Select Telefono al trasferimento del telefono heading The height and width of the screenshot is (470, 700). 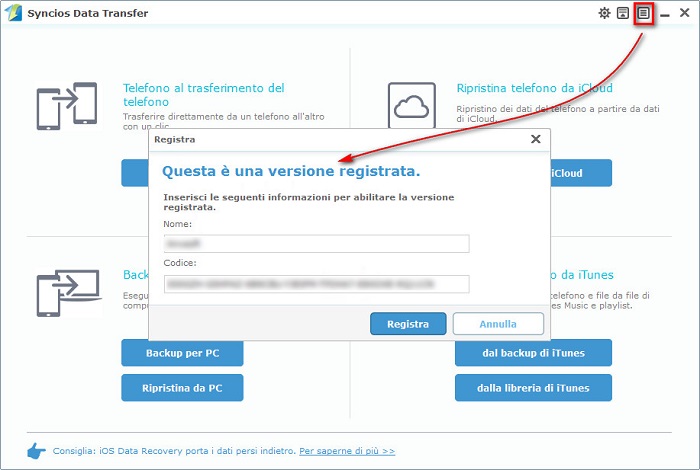tap(204, 95)
